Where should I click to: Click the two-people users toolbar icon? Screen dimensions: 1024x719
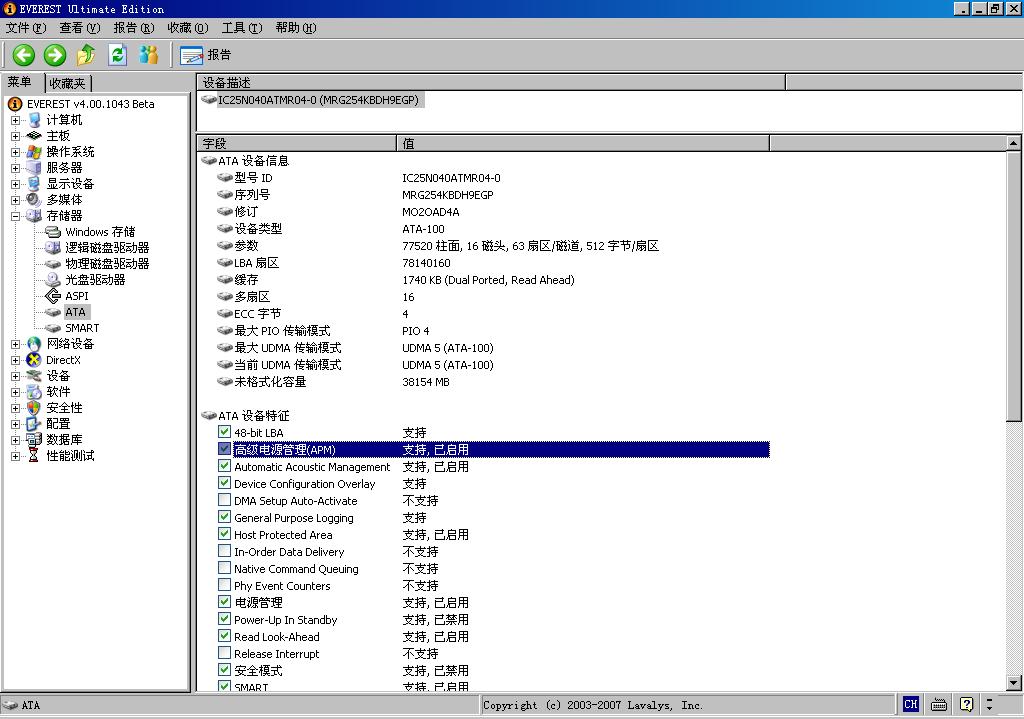[149, 55]
